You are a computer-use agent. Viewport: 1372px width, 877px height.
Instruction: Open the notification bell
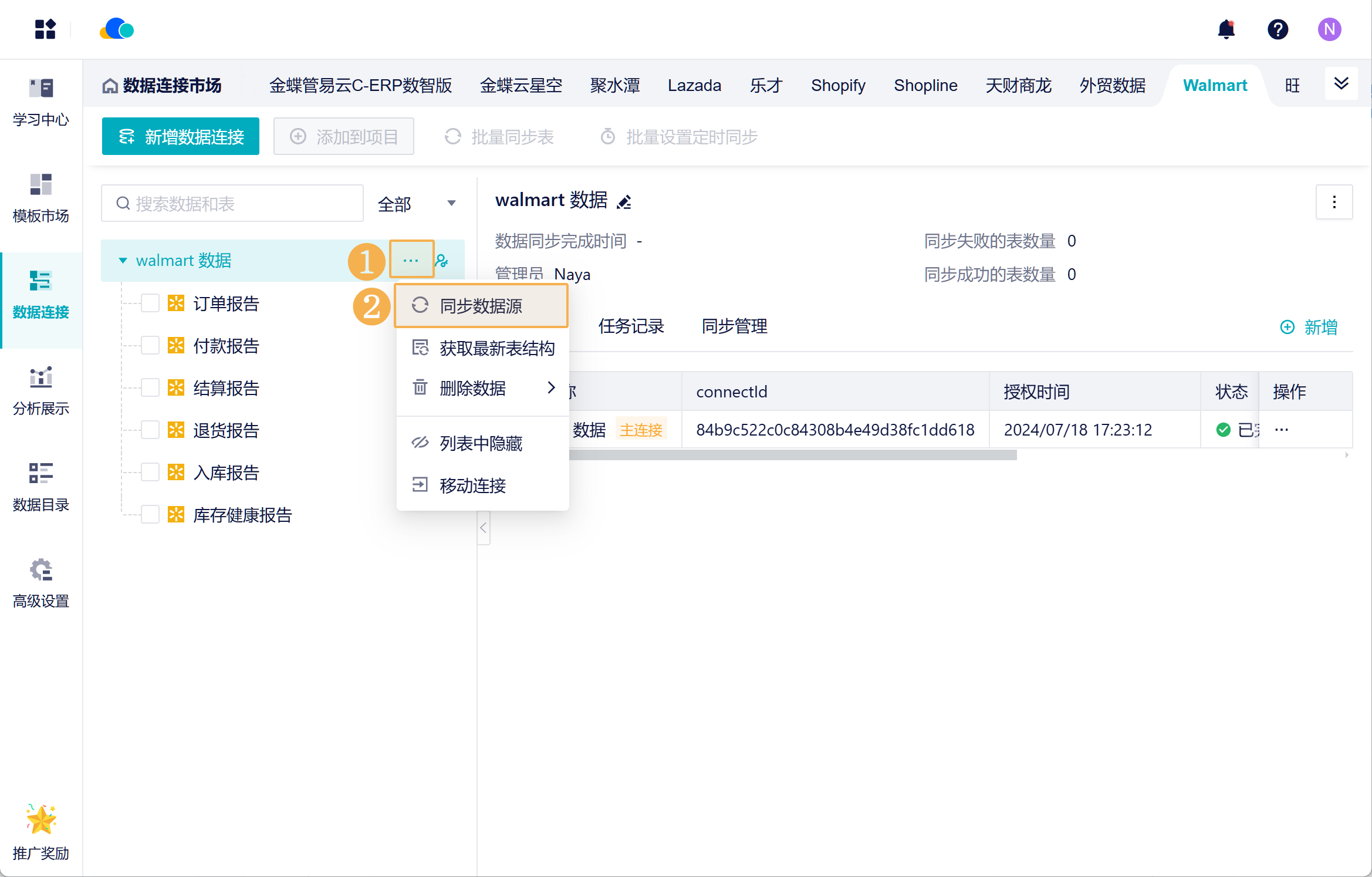(1226, 29)
